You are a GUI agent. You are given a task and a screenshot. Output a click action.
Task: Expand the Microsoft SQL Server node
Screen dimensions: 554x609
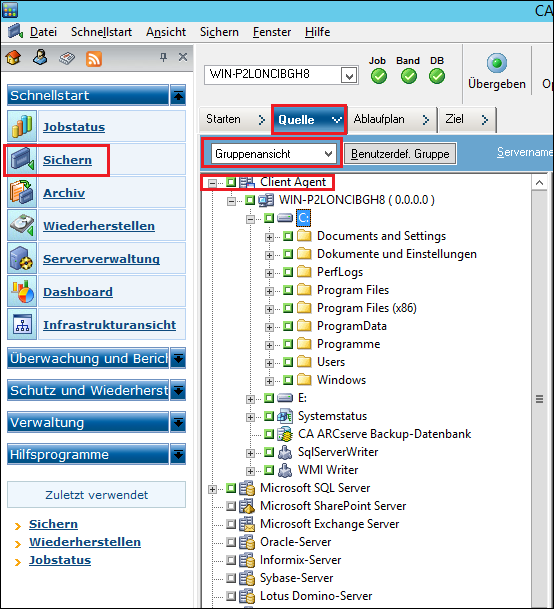coord(212,489)
